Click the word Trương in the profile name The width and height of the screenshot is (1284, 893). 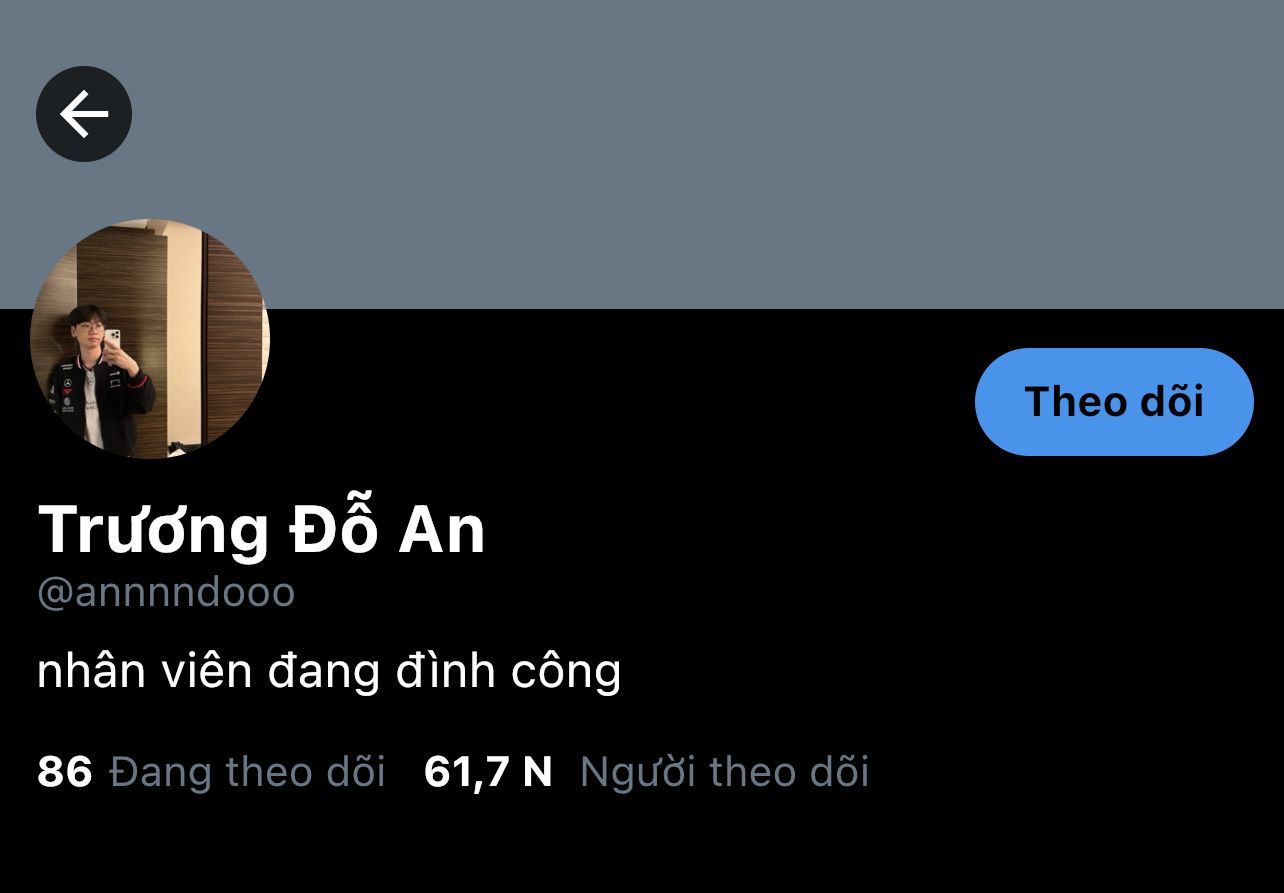click(154, 528)
